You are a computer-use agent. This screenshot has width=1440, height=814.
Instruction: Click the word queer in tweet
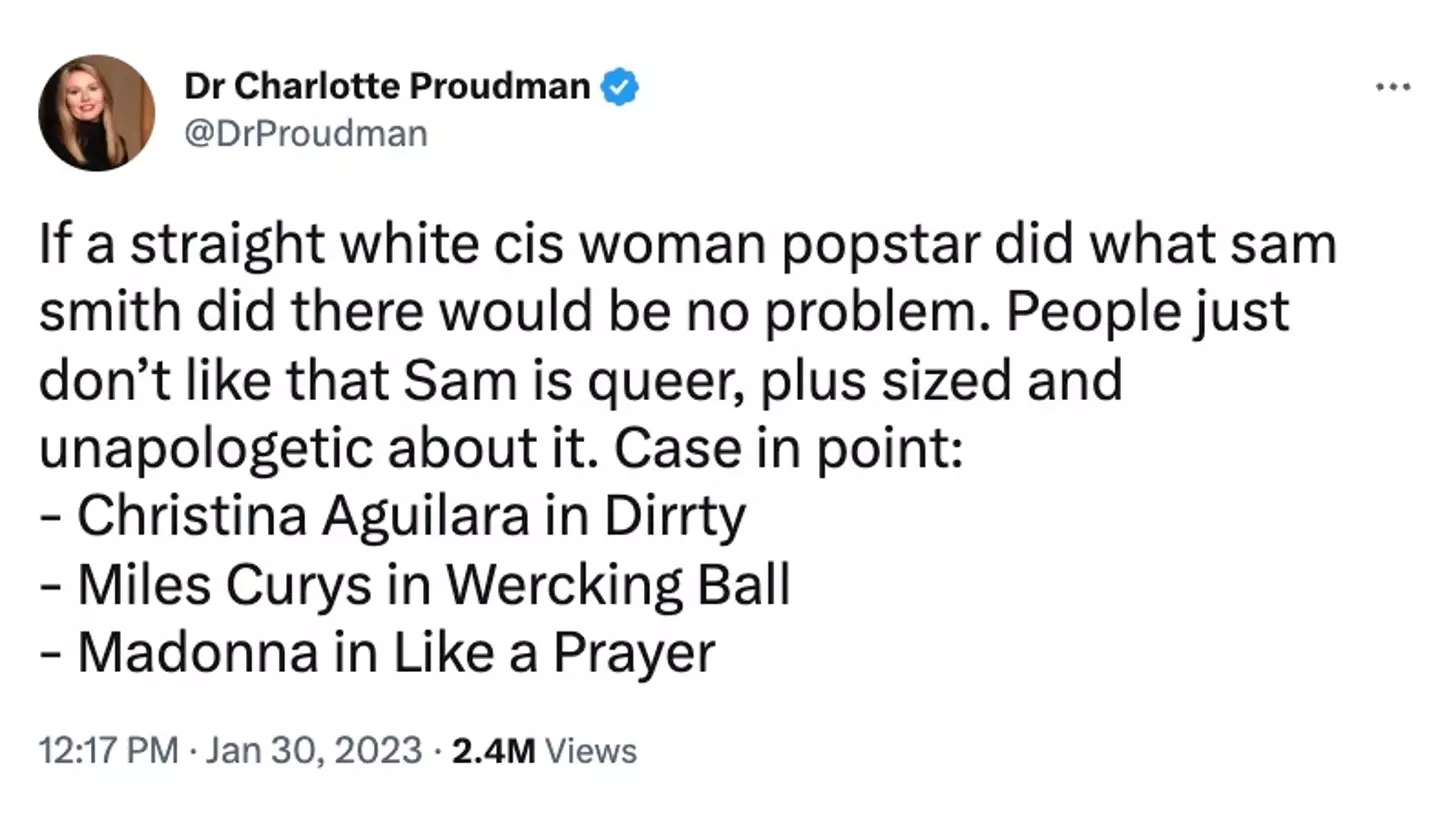[679, 382]
